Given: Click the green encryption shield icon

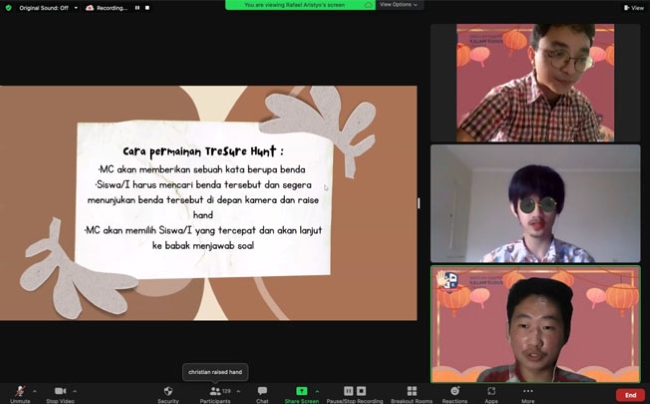Looking at the screenshot, I should pyautogui.click(x=8, y=7).
